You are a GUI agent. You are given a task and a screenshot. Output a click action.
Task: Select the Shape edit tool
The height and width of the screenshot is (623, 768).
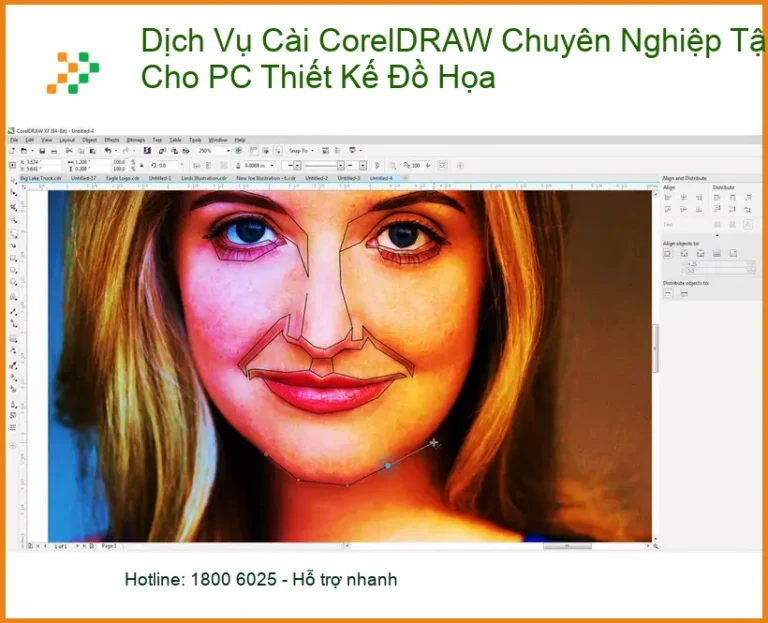pos(13,193)
